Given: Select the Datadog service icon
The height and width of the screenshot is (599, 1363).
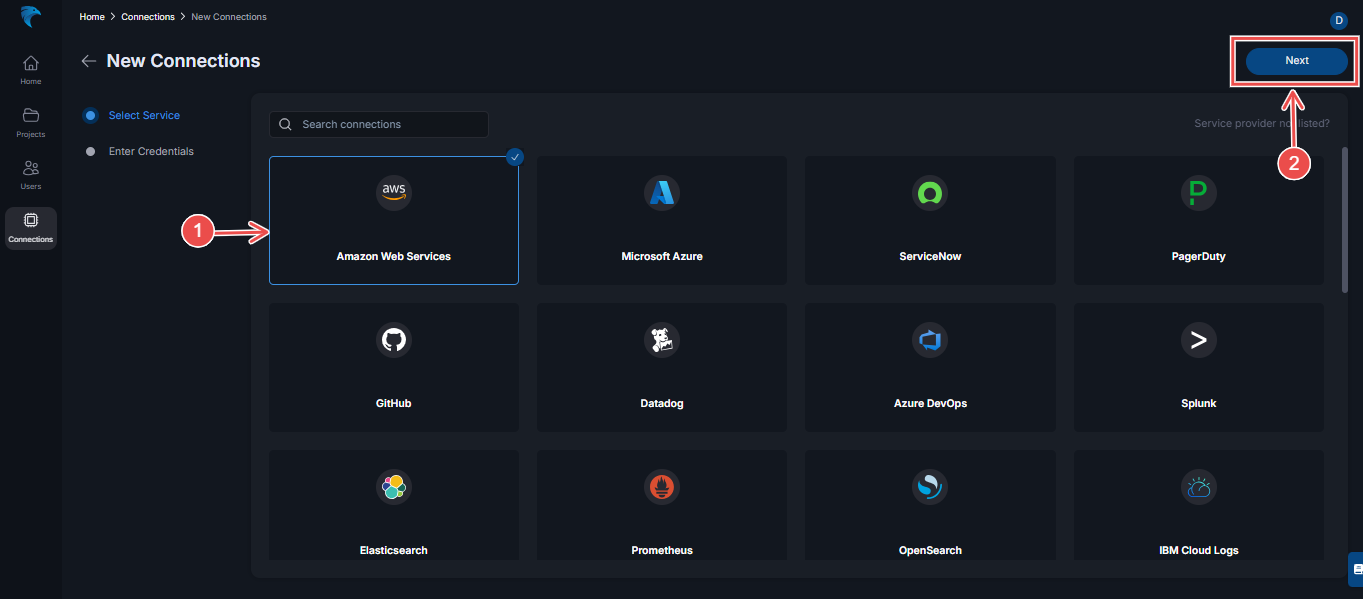Looking at the screenshot, I should point(661,340).
